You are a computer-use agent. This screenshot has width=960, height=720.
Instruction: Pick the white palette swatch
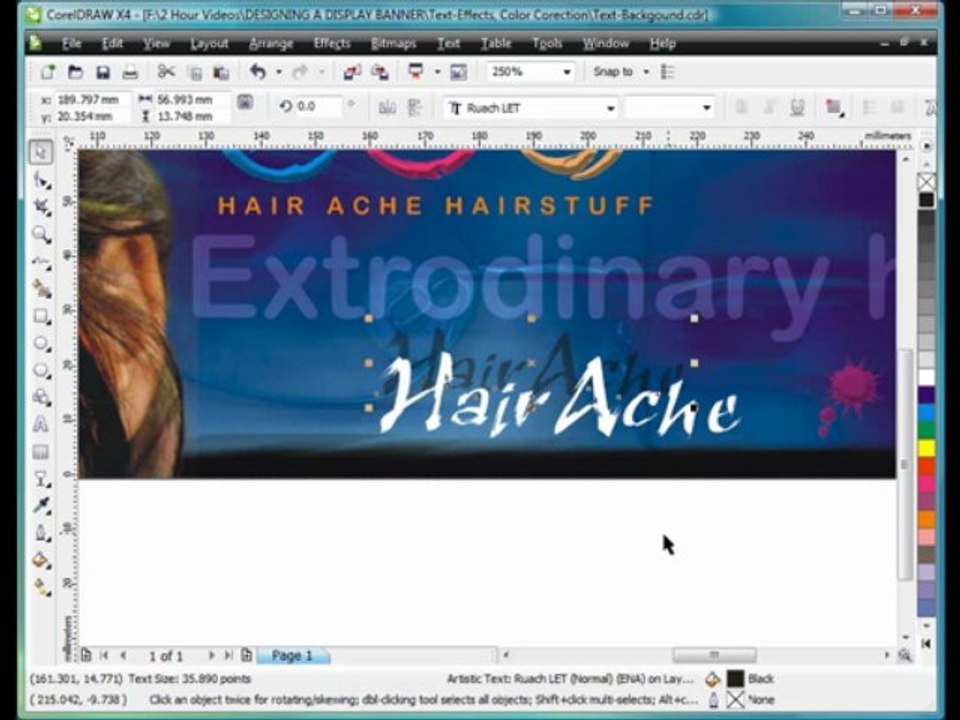(926, 377)
